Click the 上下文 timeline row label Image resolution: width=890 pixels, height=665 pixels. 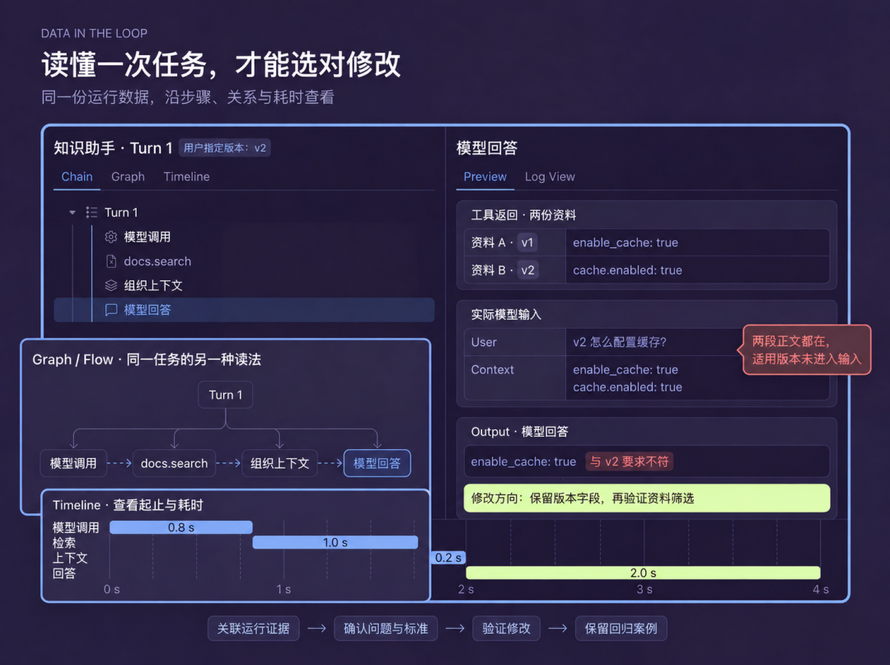pos(70,558)
